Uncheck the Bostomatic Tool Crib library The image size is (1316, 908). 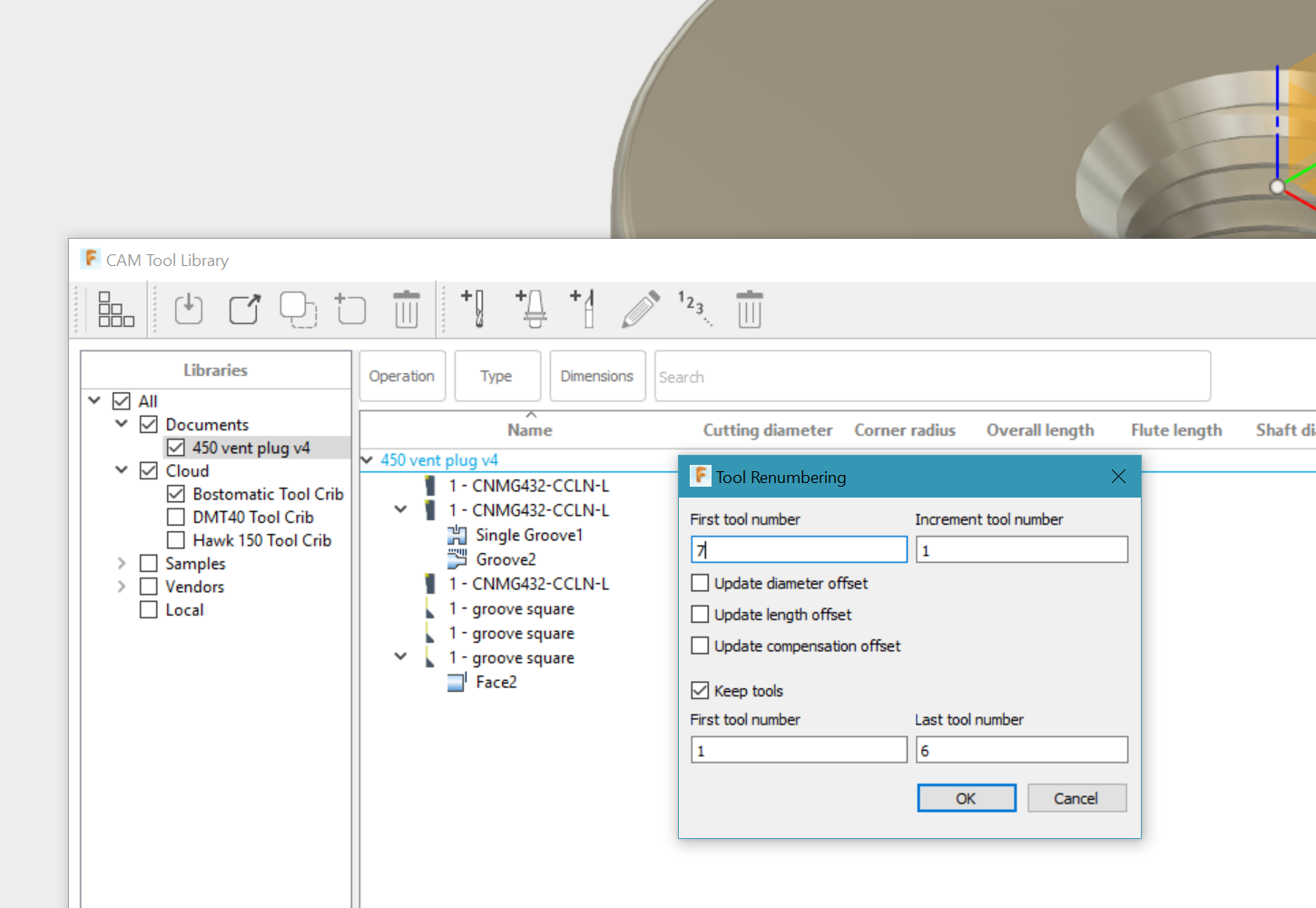(176, 494)
